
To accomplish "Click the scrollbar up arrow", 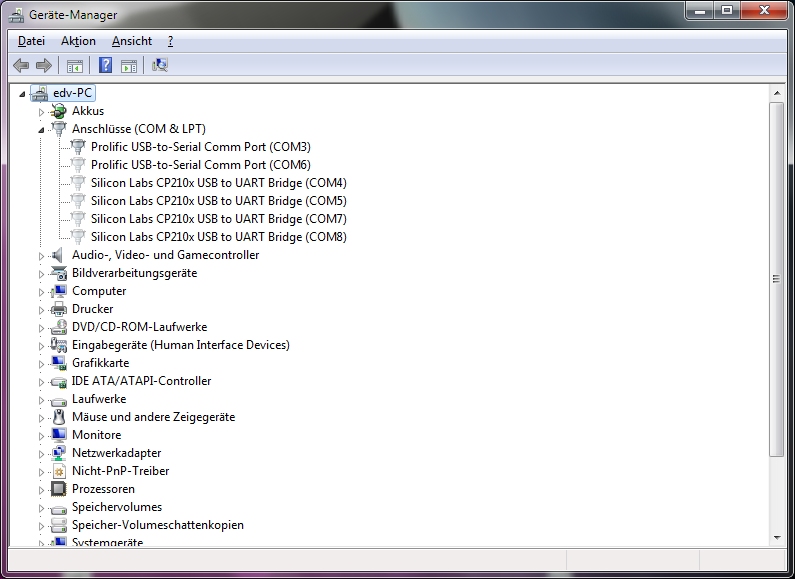I will [777, 93].
